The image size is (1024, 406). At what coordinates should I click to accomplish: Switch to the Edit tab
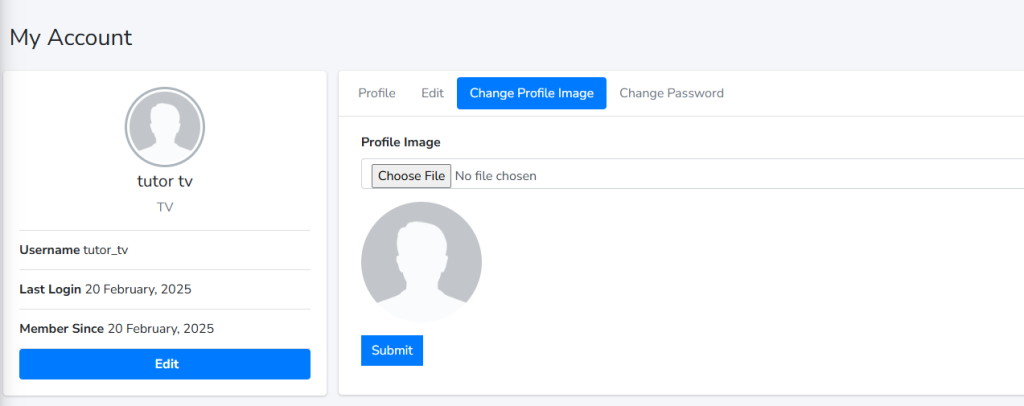coord(432,93)
